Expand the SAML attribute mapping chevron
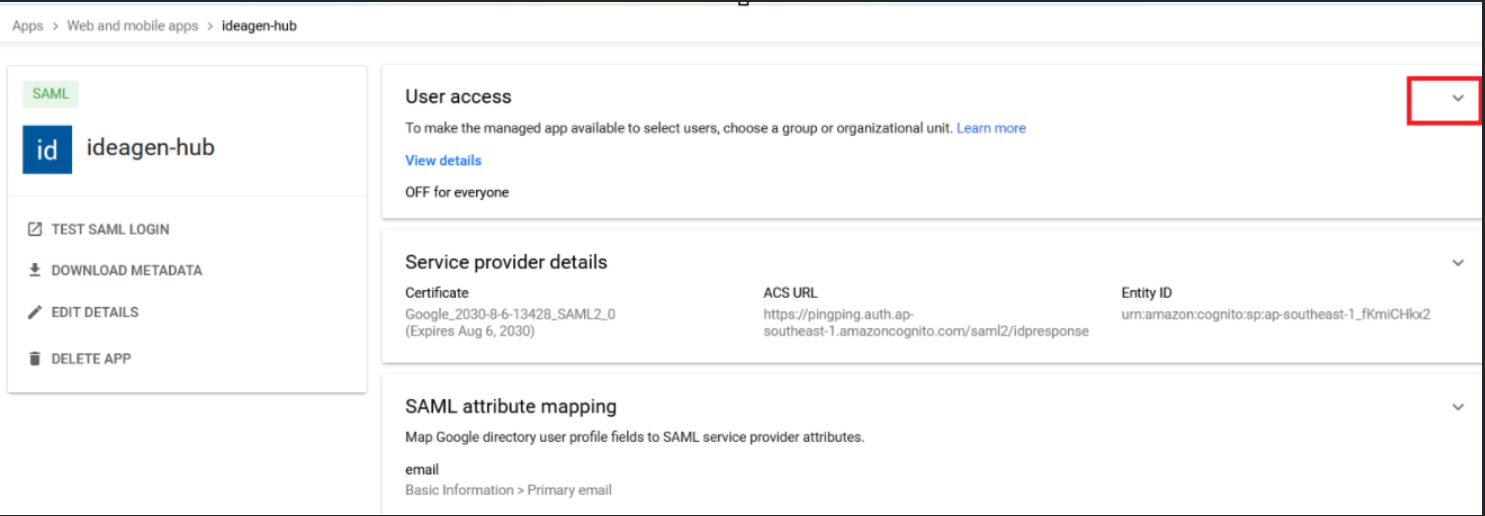Viewport: 1485px width, 516px height. click(1457, 407)
